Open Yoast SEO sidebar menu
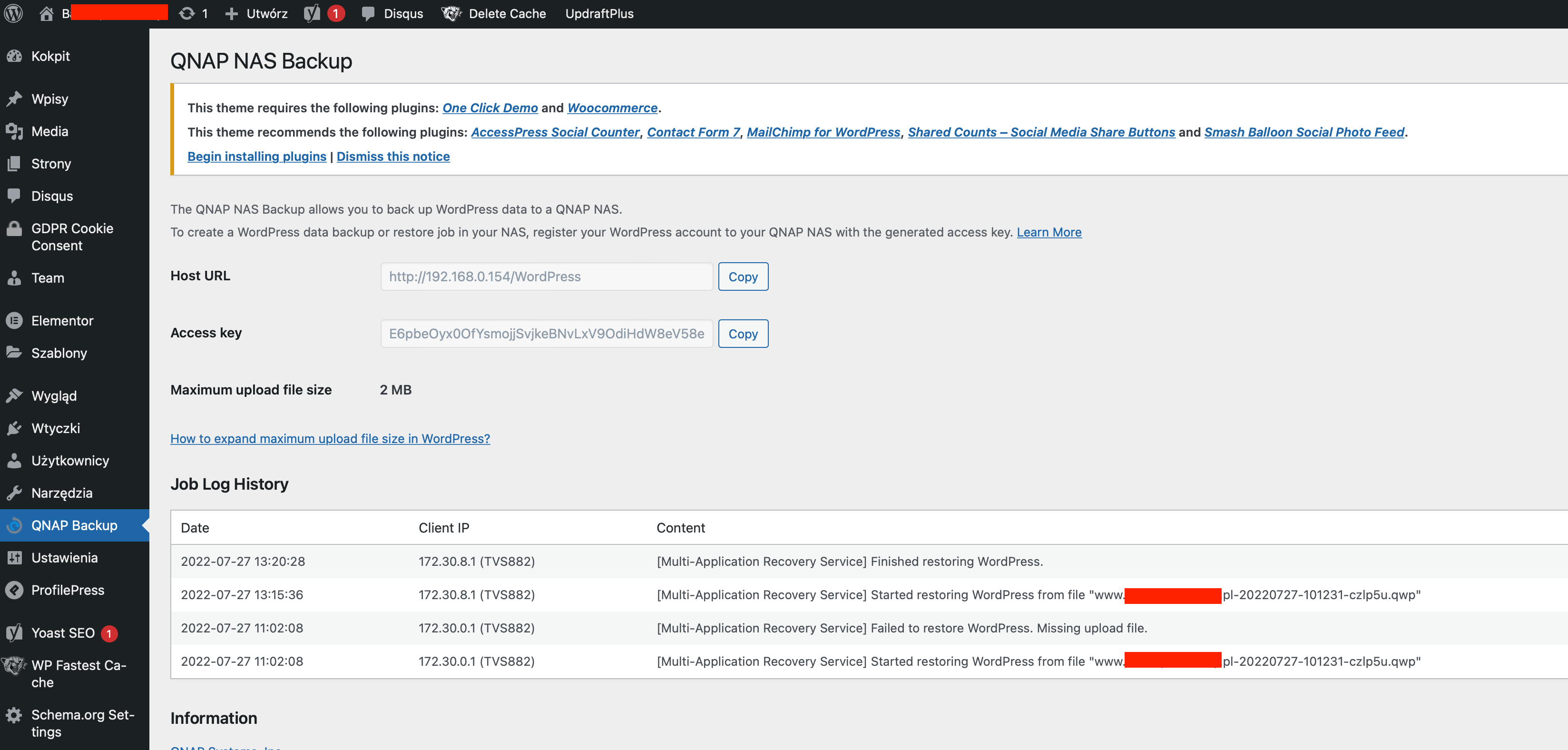The width and height of the screenshot is (1568, 750). [x=63, y=633]
